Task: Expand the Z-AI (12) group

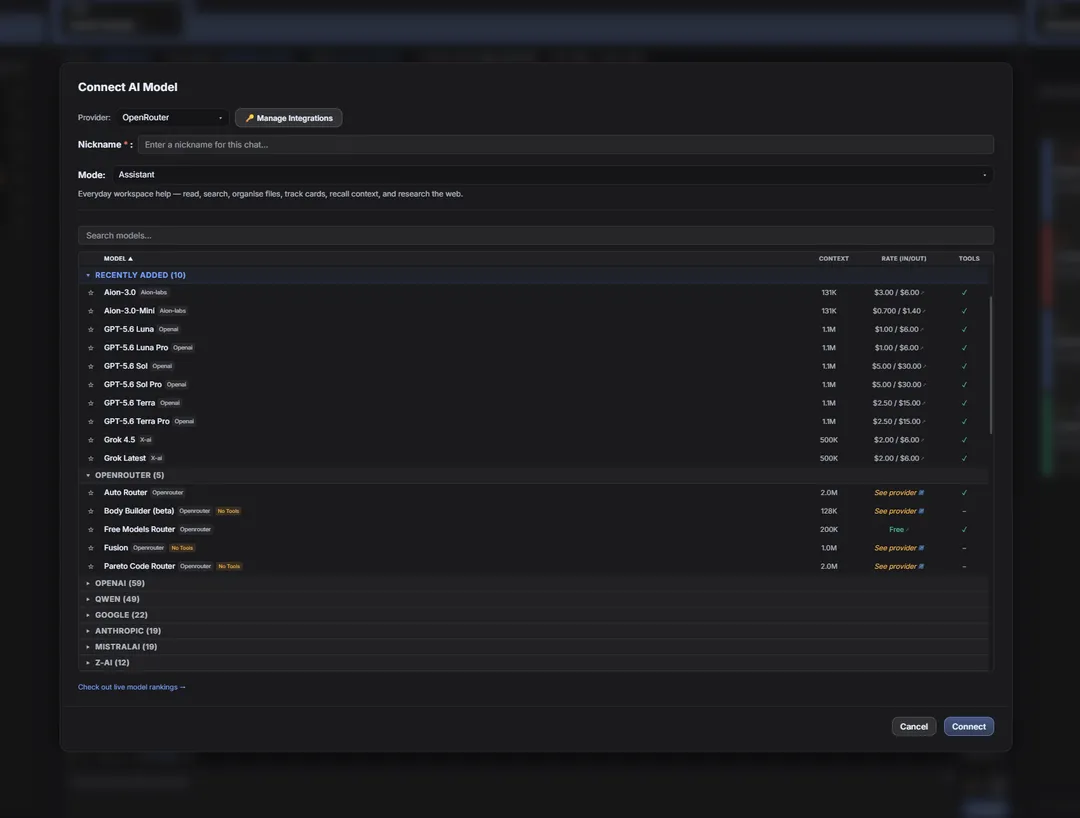Action: 88,662
